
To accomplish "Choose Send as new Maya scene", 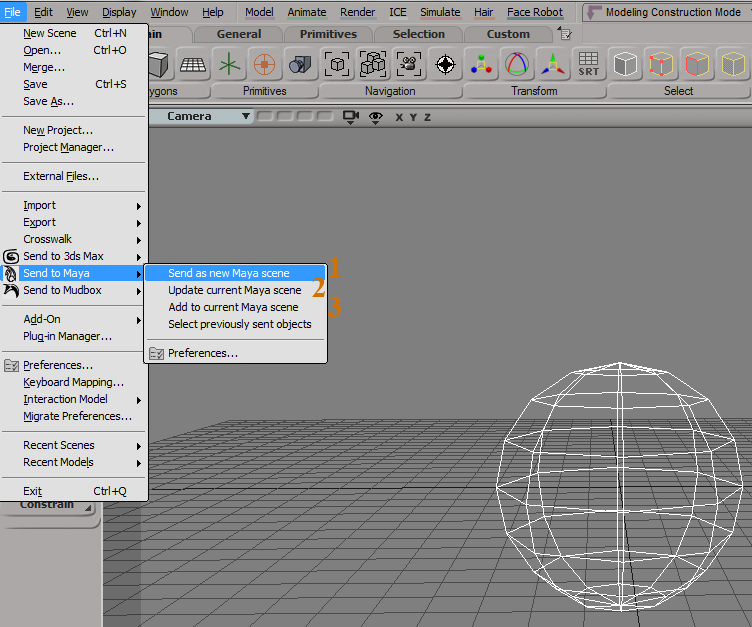I will (235, 273).
